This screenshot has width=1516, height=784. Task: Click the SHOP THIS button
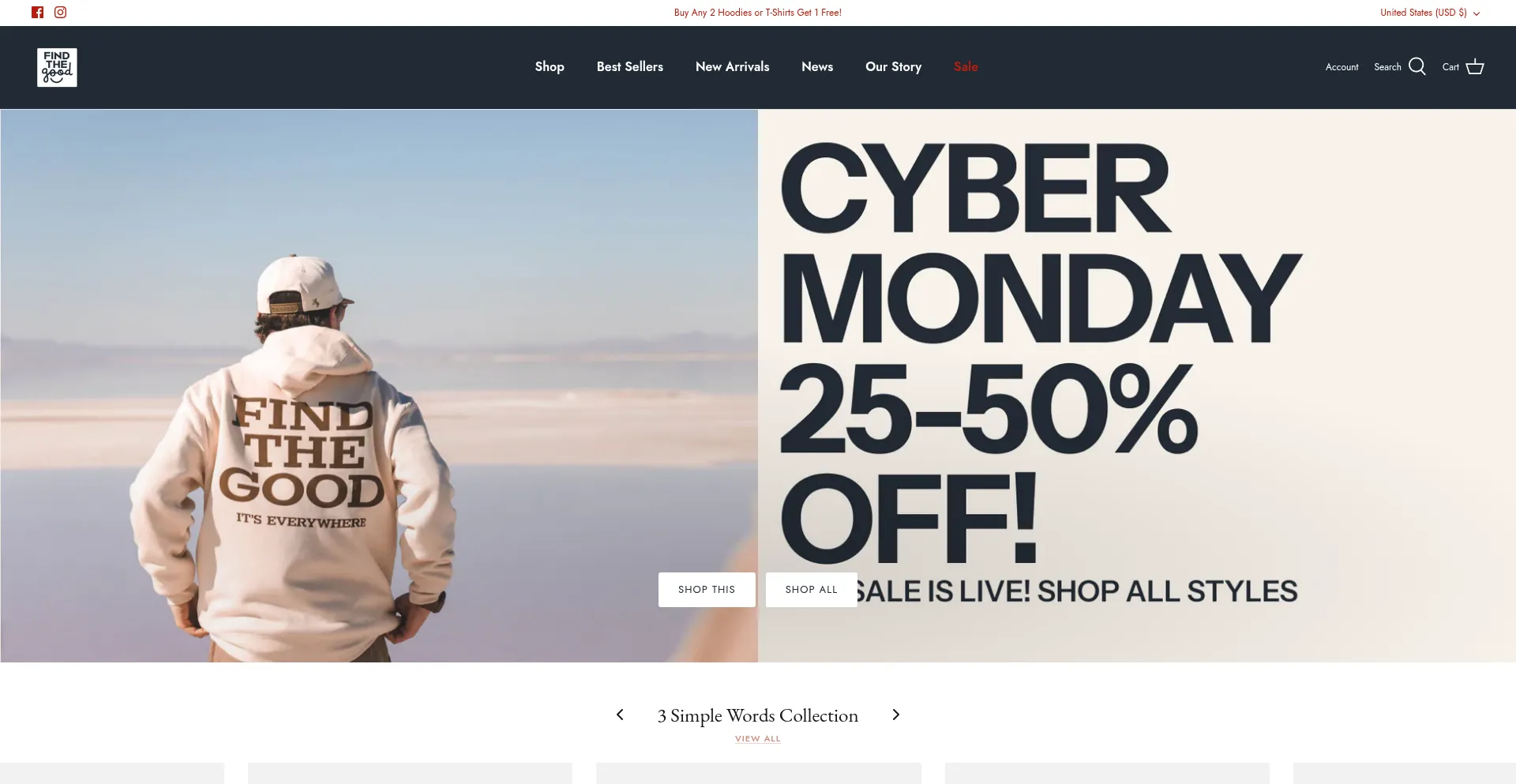(x=707, y=590)
